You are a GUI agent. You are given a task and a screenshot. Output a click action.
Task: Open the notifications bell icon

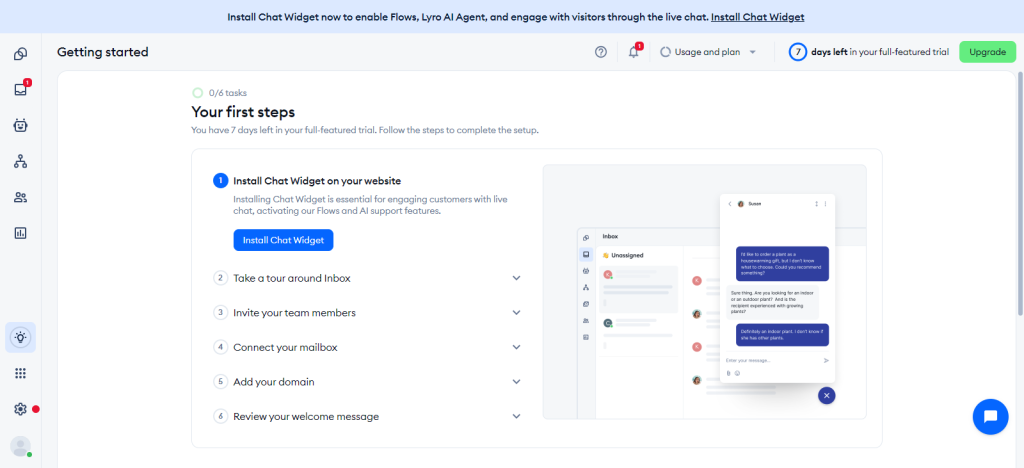click(x=633, y=52)
